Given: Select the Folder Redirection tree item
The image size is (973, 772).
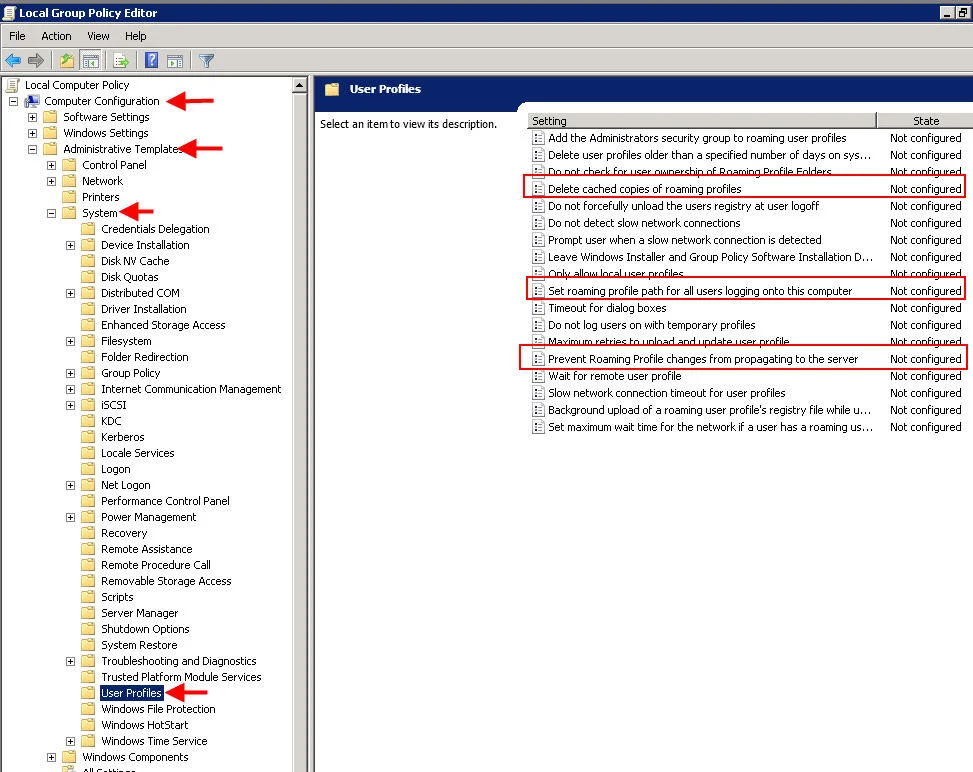Looking at the screenshot, I should (145, 357).
